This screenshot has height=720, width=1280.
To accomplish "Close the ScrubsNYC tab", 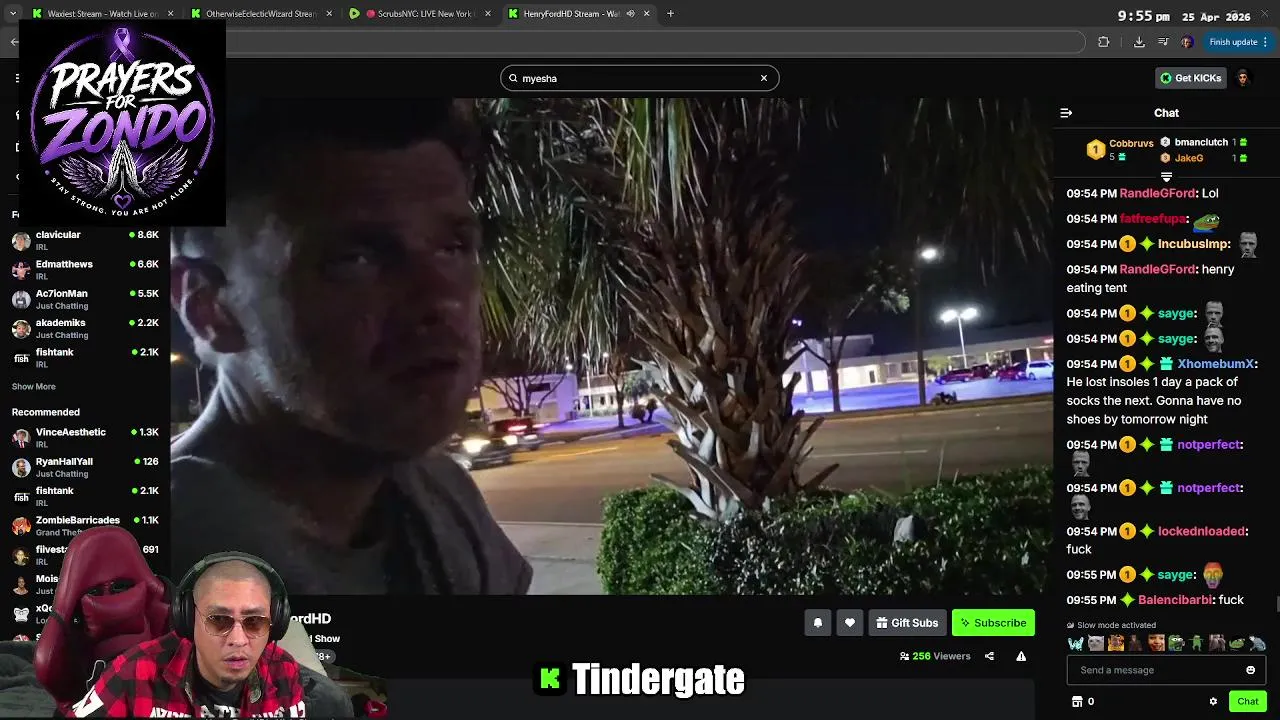I will coord(487,14).
